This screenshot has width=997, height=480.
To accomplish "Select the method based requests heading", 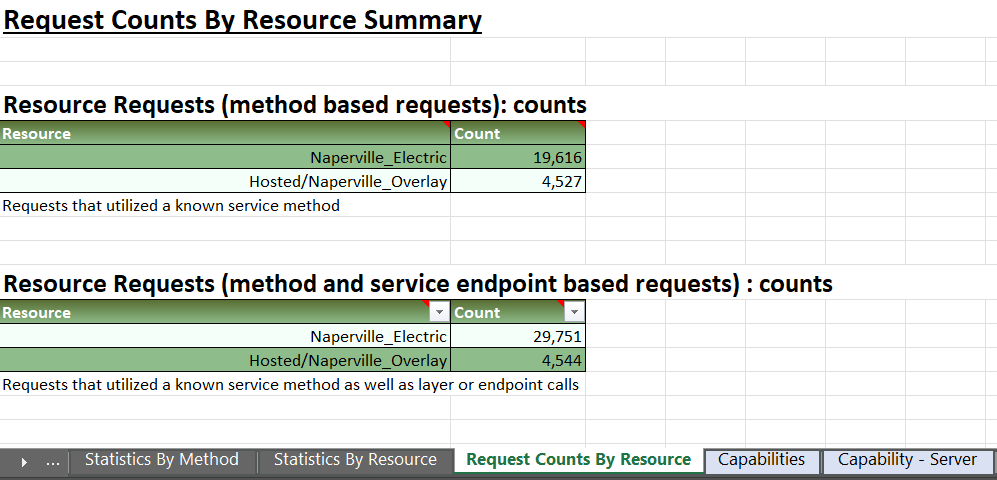I will pyautogui.click(x=294, y=104).
